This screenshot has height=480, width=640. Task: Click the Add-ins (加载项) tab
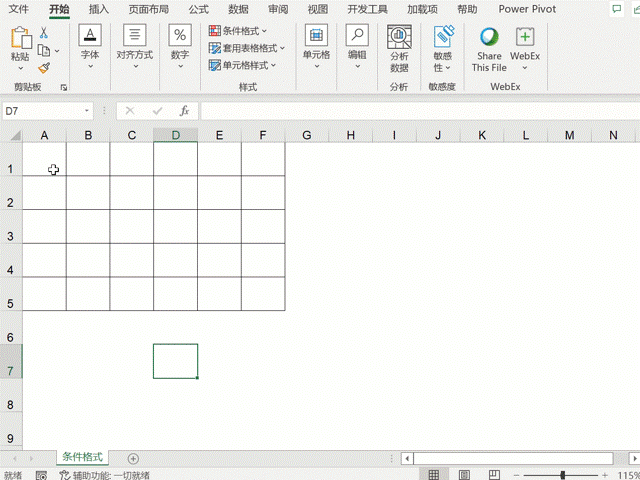point(422,9)
